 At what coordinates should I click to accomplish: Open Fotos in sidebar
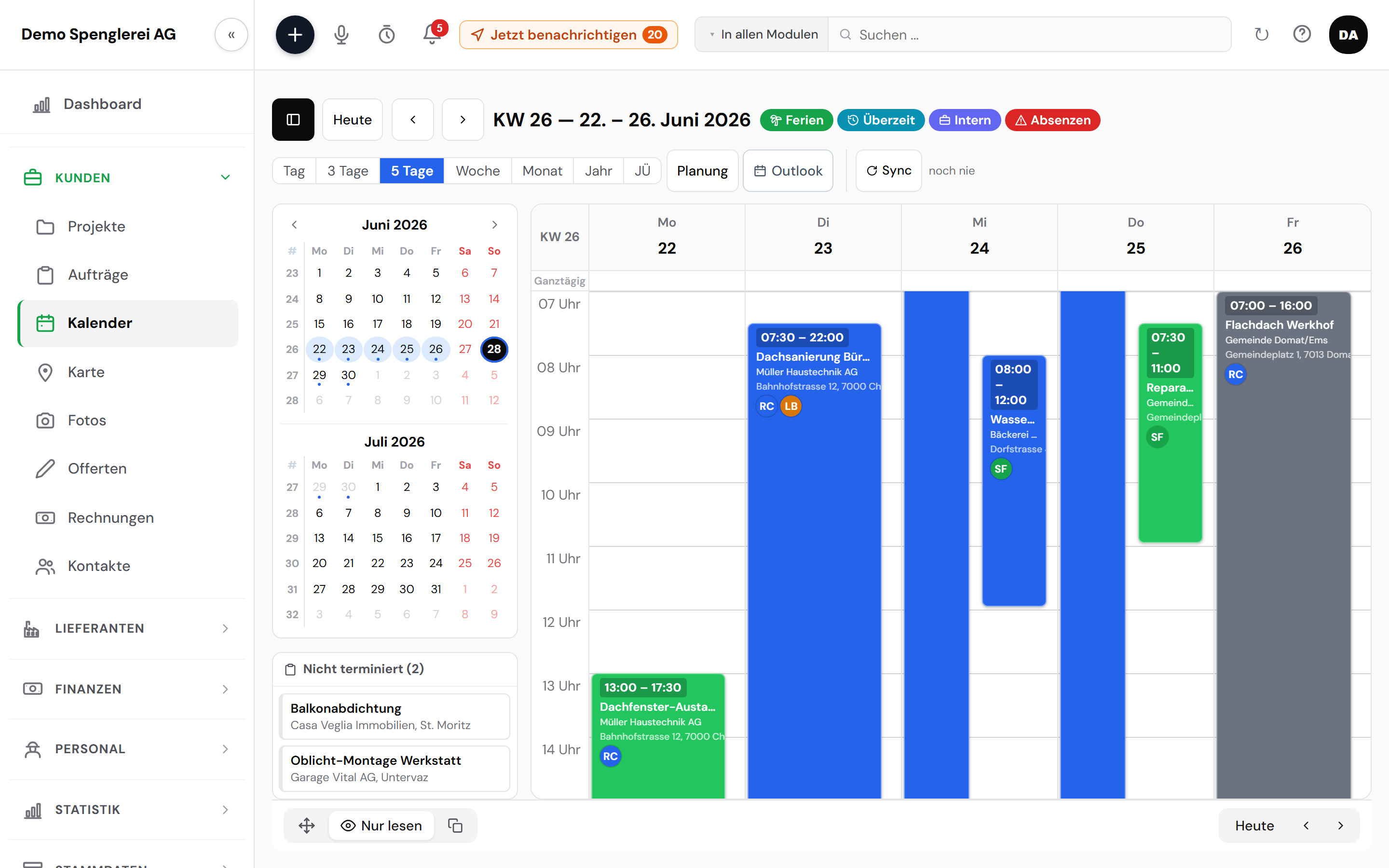pyautogui.click(x=127, y=420)
